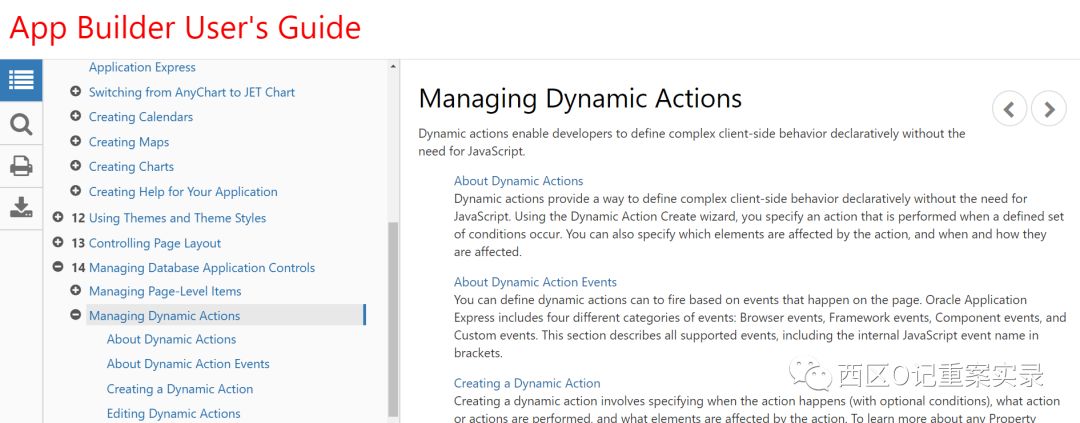Expand the Creating Maps section
The width and height of the screenshot is (1080, 423).
(x=76, y=142)
